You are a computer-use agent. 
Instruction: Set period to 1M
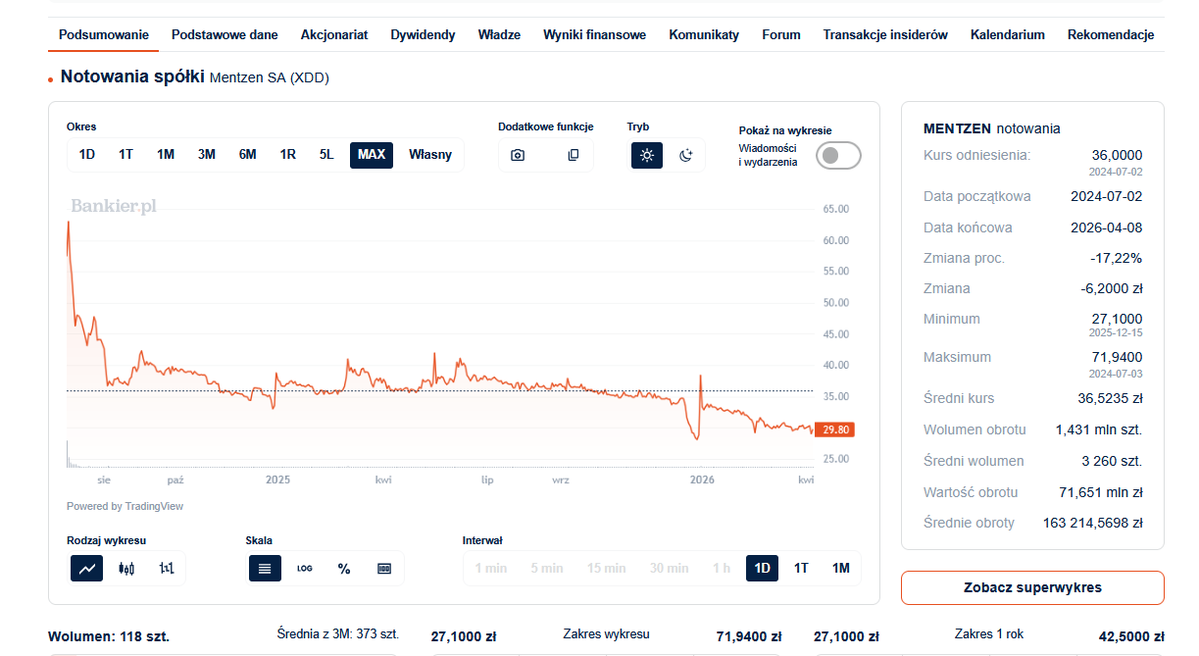[x=166, y=154]
